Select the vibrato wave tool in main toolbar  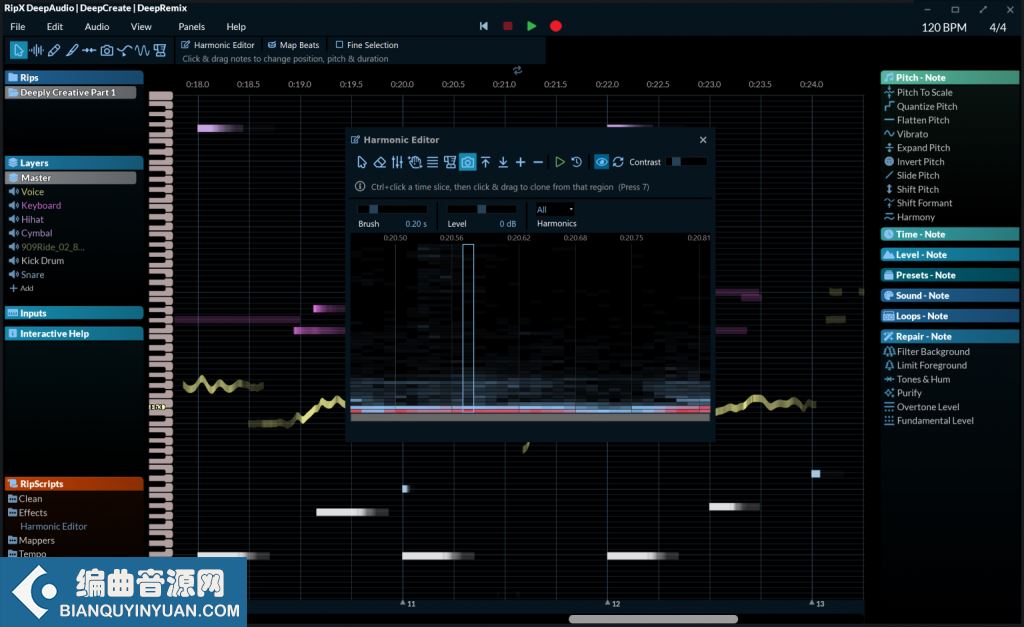tap(142, 50)
